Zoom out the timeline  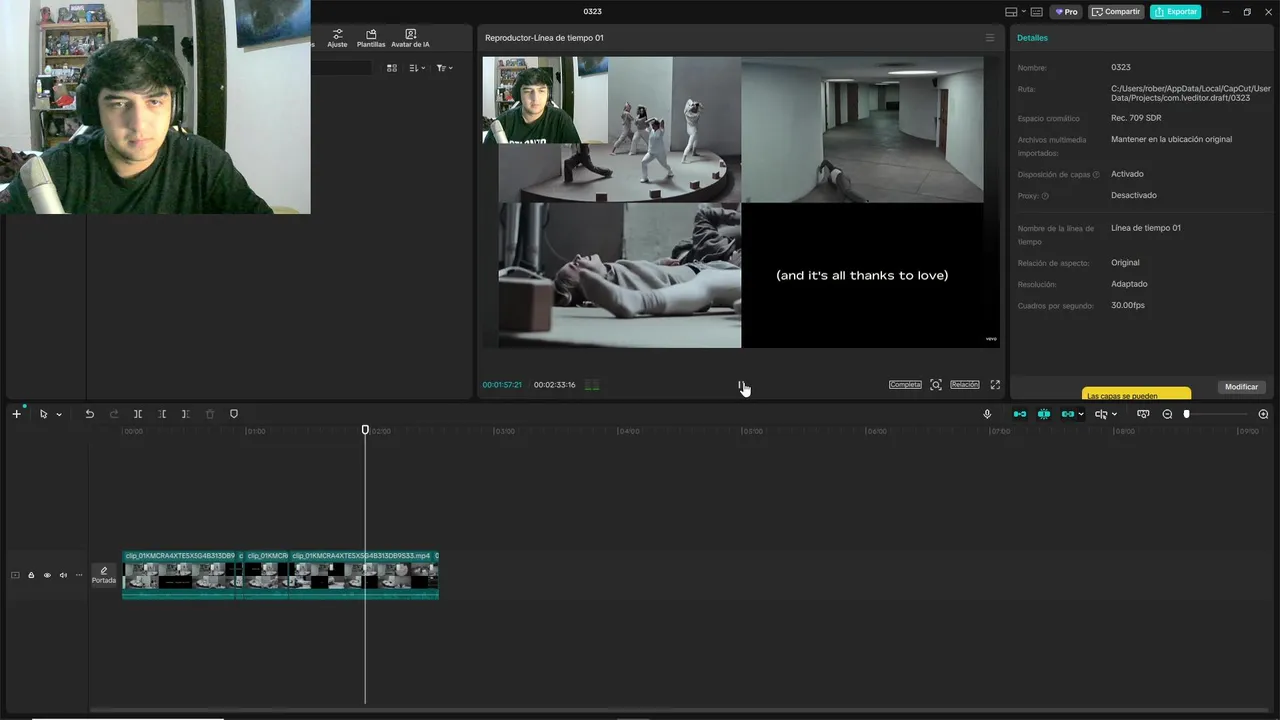pos(1167,414)
